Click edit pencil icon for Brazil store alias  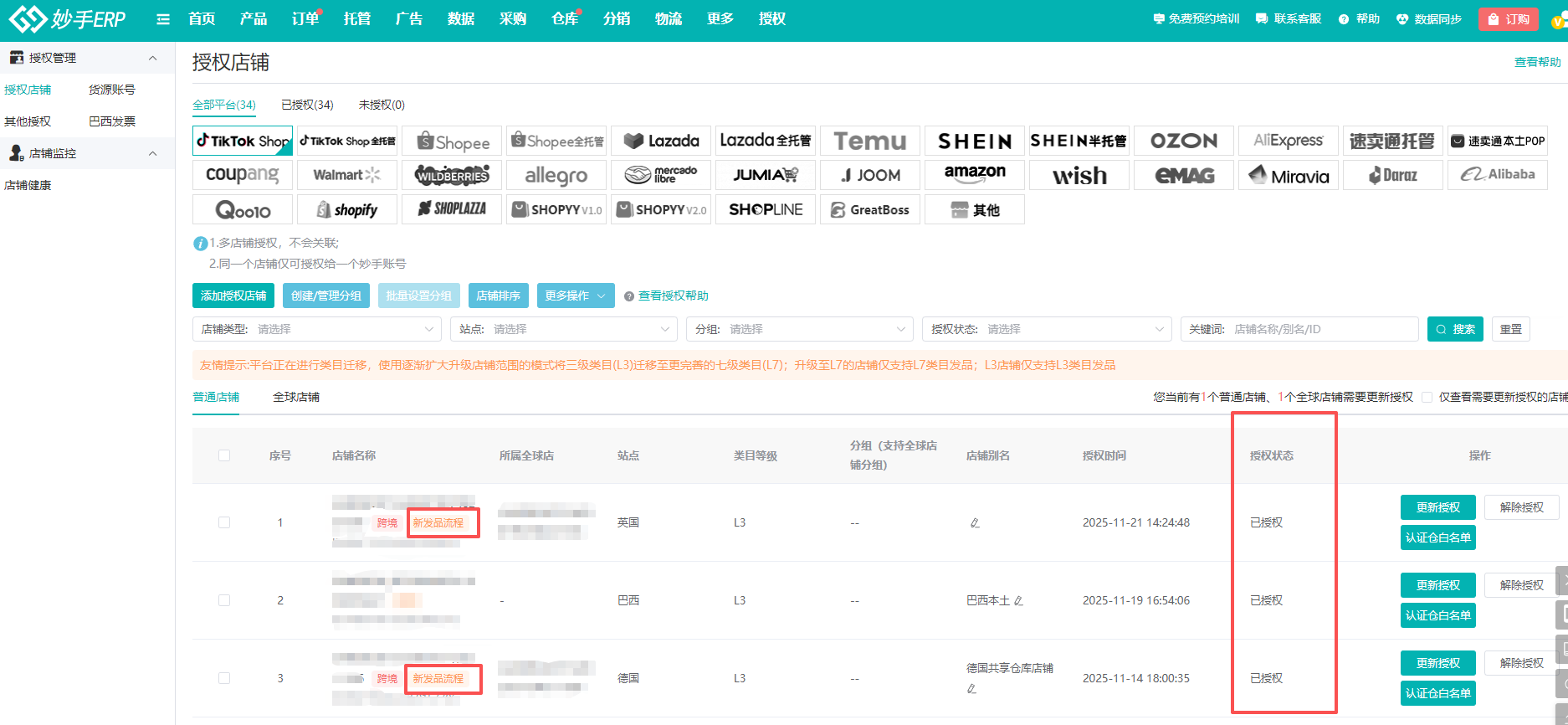[1018, 601]
